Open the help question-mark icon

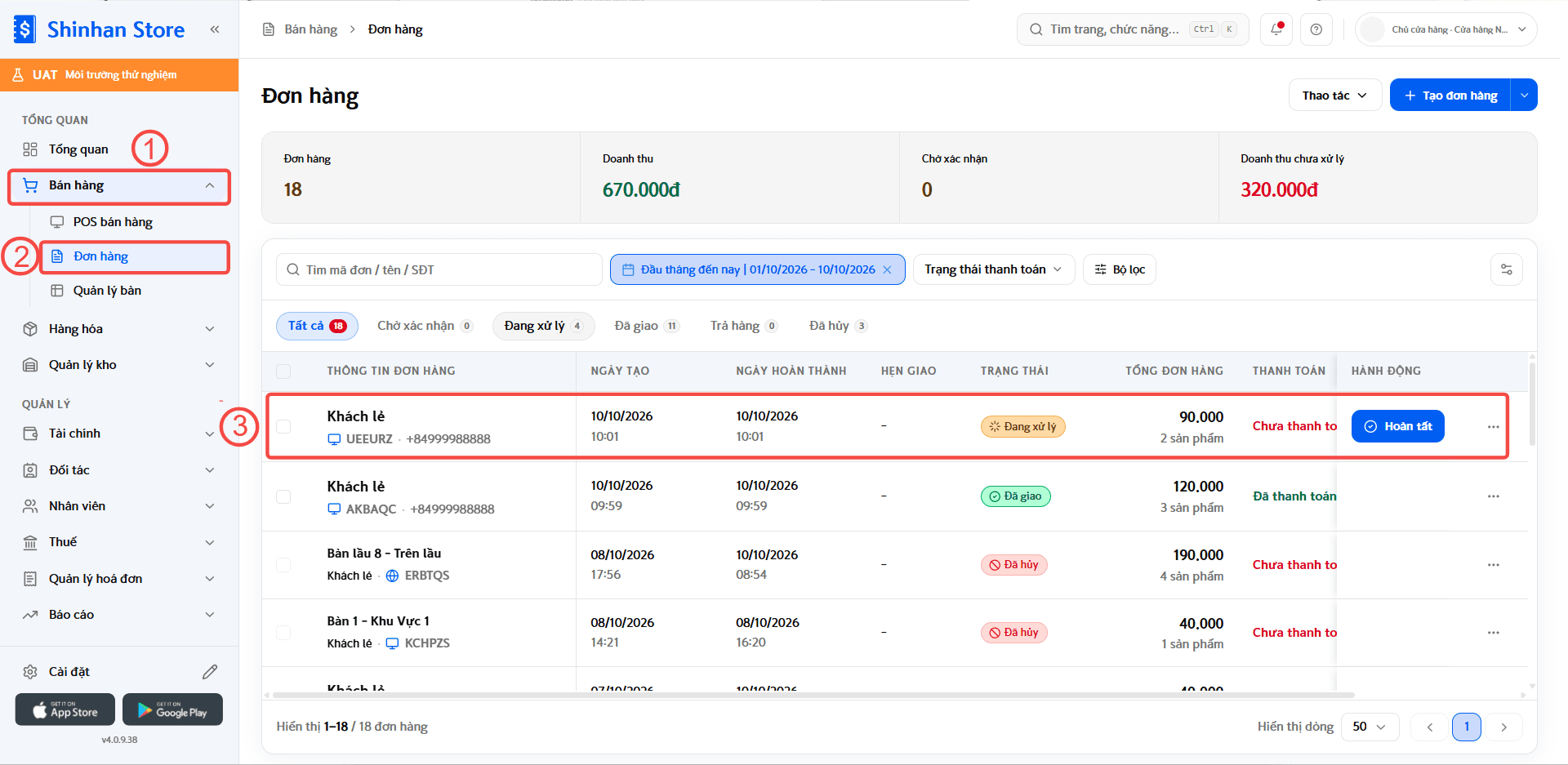(x=1316, y=29)
